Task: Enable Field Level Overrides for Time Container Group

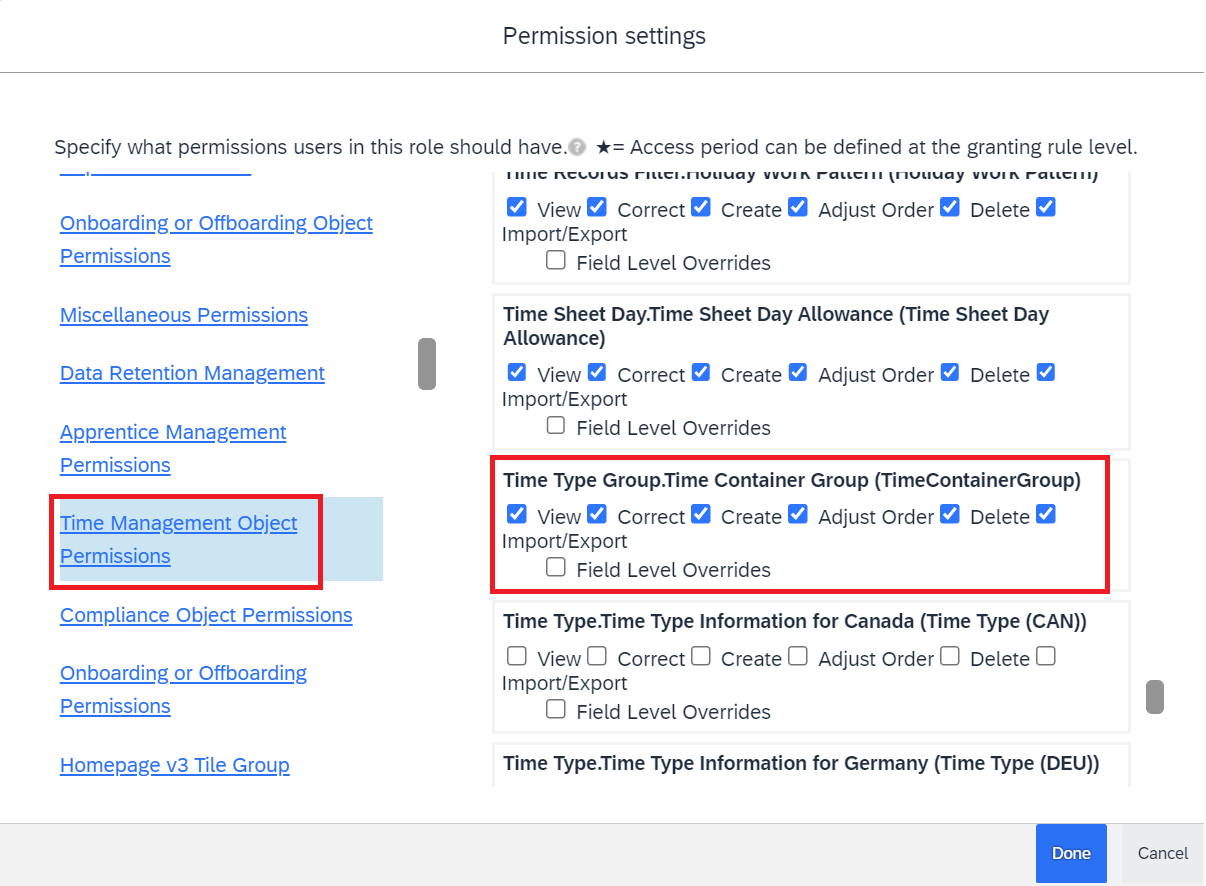Action: click(556, 567)
